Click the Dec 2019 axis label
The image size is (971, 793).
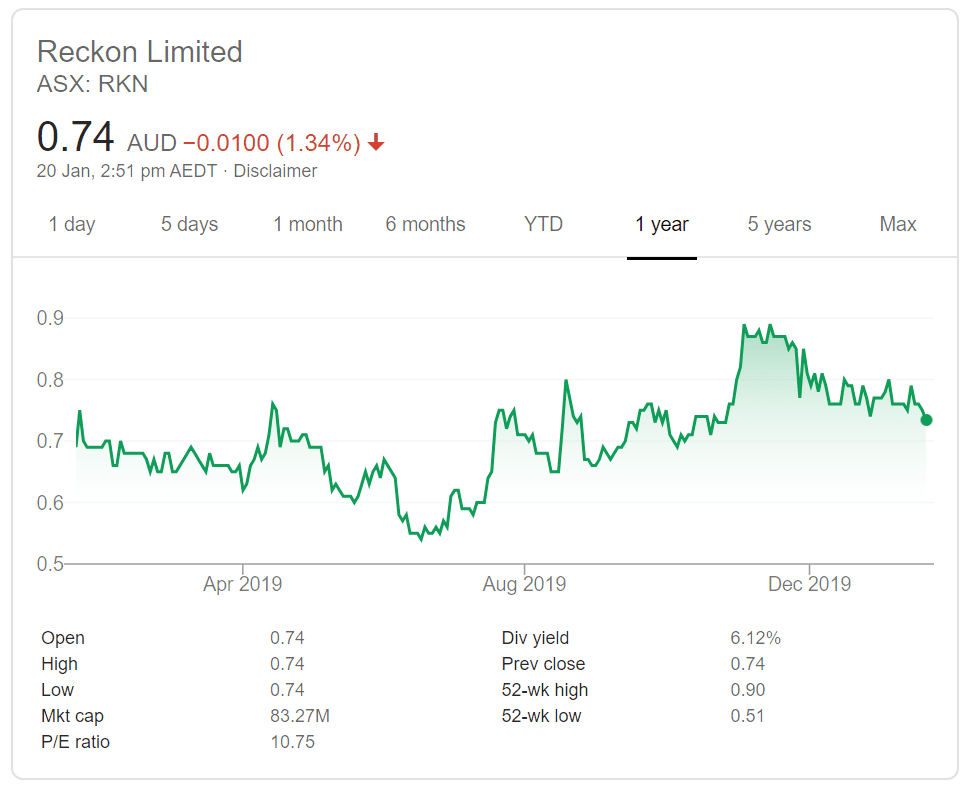(809, 584)
